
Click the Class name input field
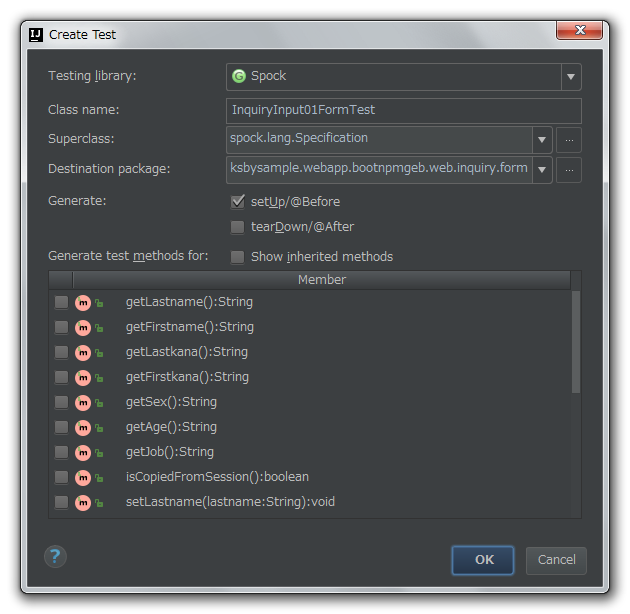coord(403,111)
